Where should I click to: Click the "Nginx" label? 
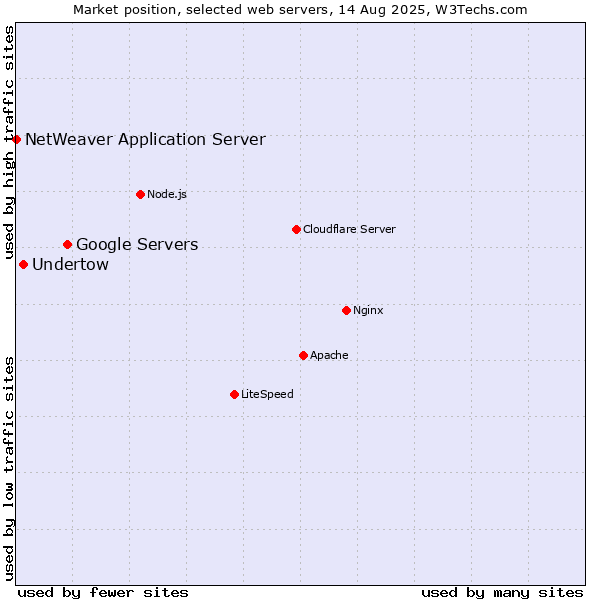[x=368, y=311]
